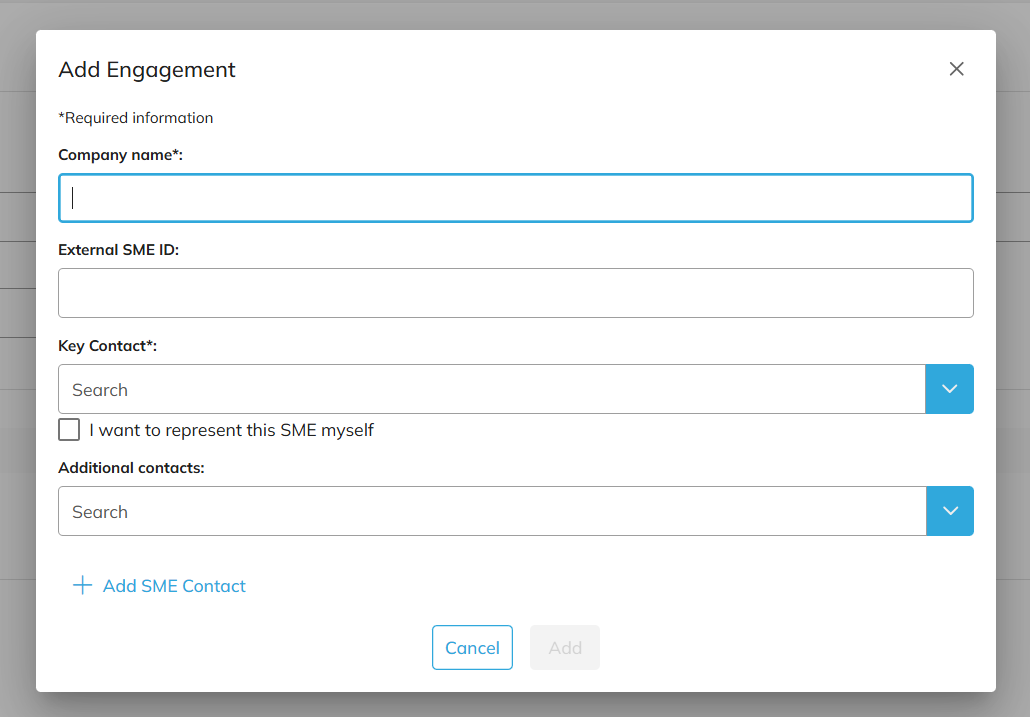
Task: Click into the External SME ID field
Action: 515,293
